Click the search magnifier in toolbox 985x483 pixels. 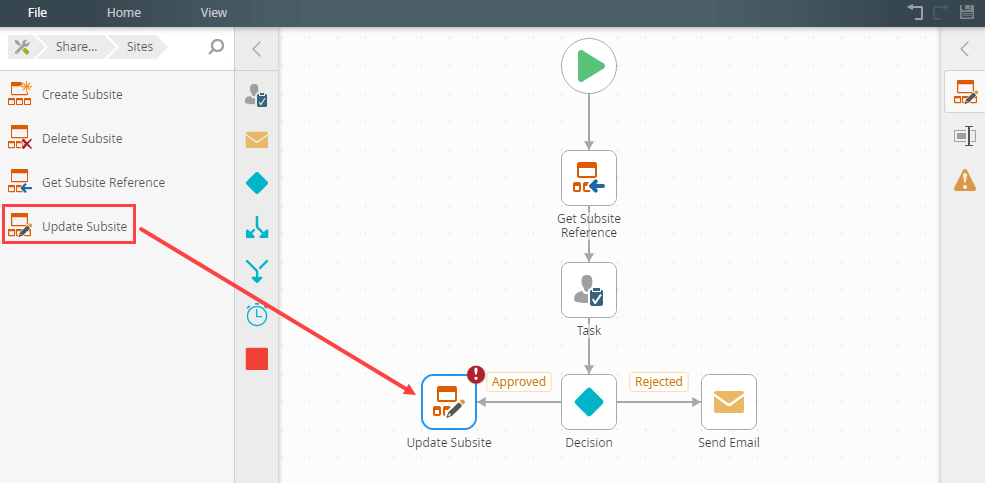[x=216, y=47]
